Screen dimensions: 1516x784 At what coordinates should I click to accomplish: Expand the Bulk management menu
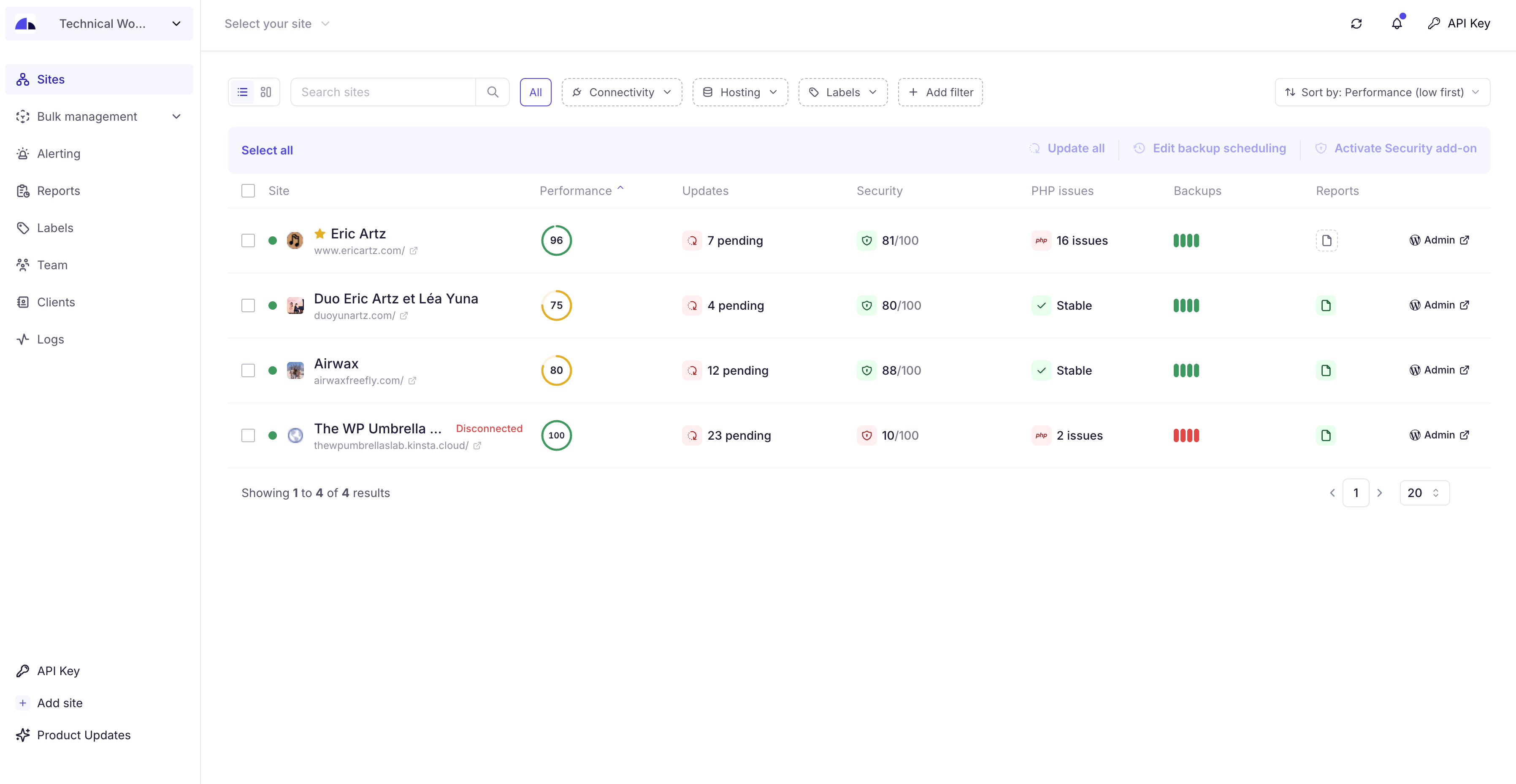click(99, 116)
